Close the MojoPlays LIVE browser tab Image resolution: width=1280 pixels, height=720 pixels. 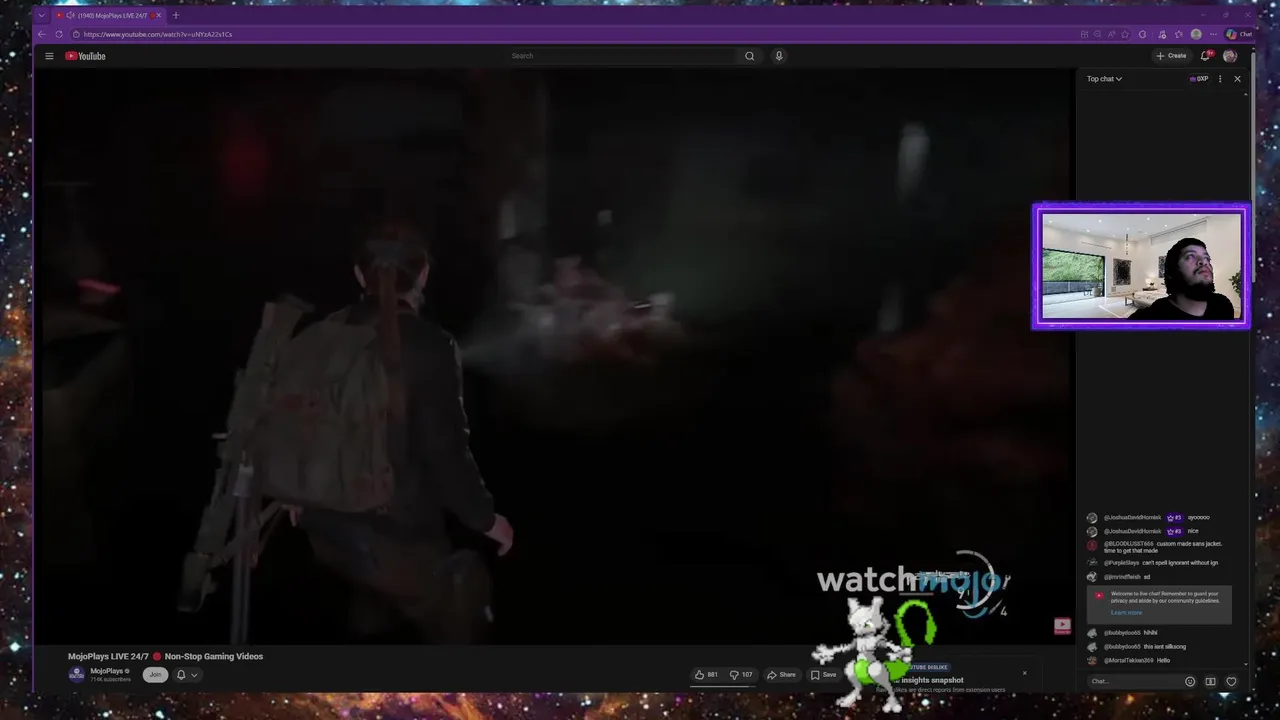pos(158,15)
